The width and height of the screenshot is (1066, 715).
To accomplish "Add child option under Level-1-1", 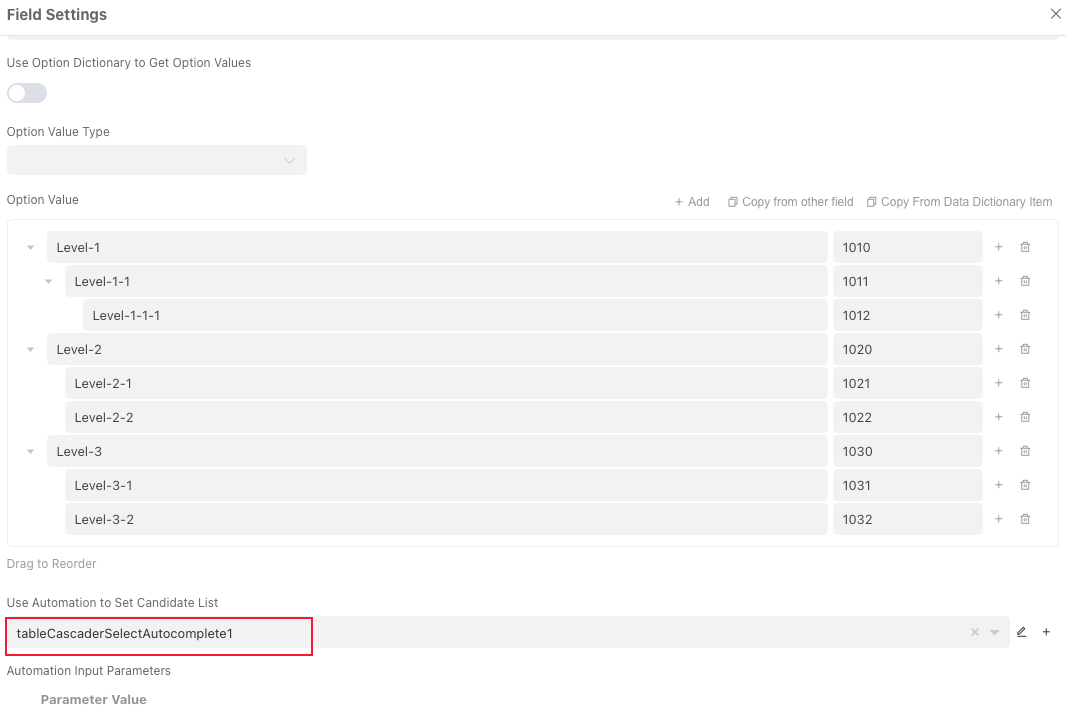I will click(998, 281).
